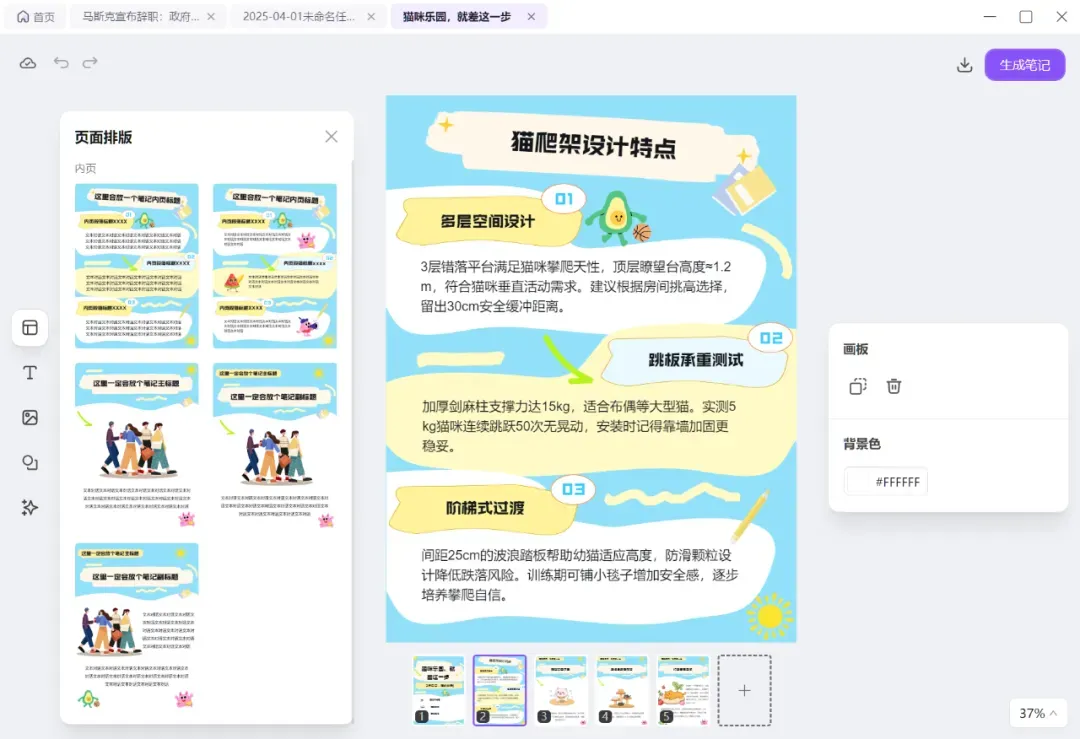
Task: Maximize the application window
Action: coord(1026,17)
